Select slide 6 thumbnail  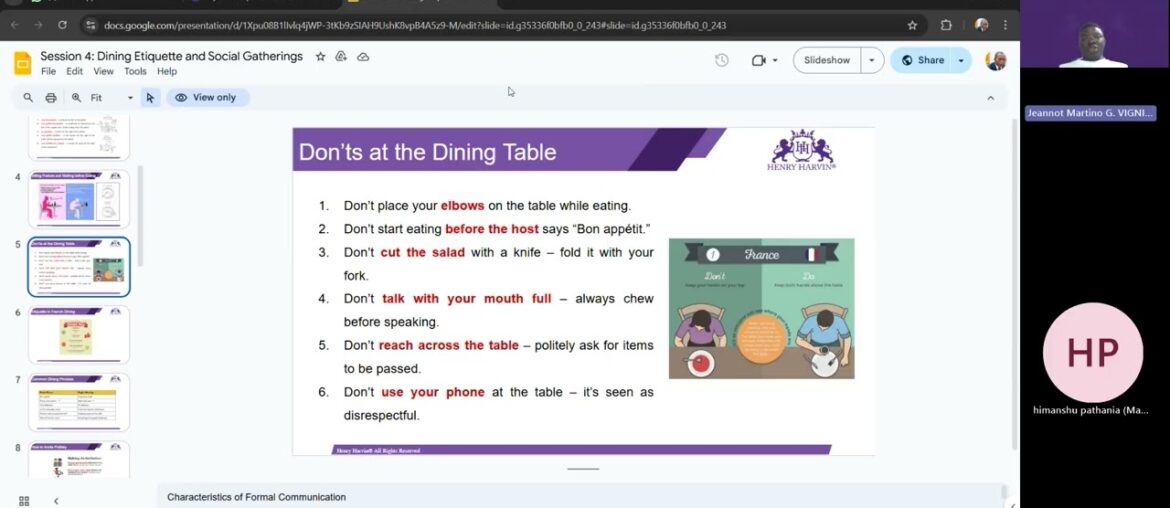click(79, 335)
